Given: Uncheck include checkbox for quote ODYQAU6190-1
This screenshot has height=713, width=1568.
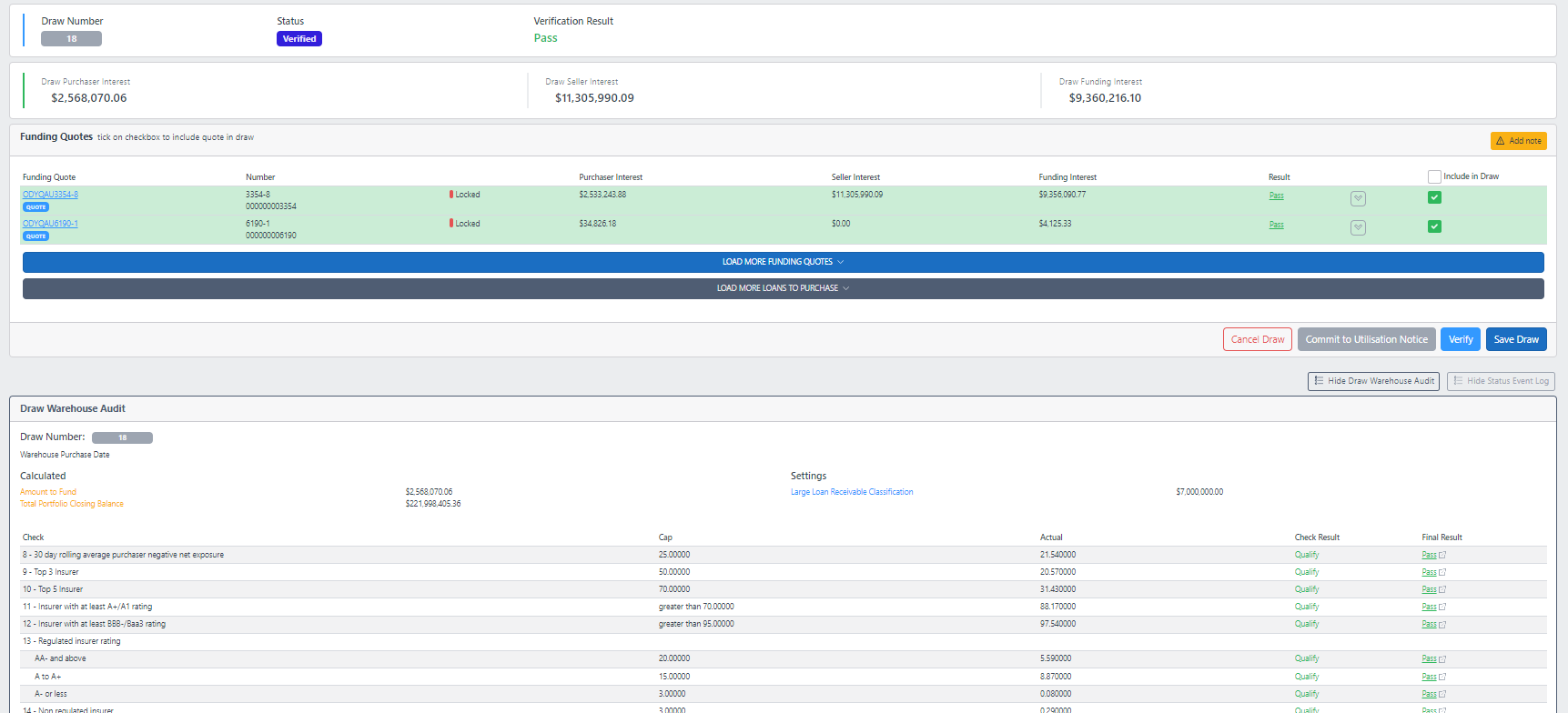Looking at the screenshot, I should 1434,226.
